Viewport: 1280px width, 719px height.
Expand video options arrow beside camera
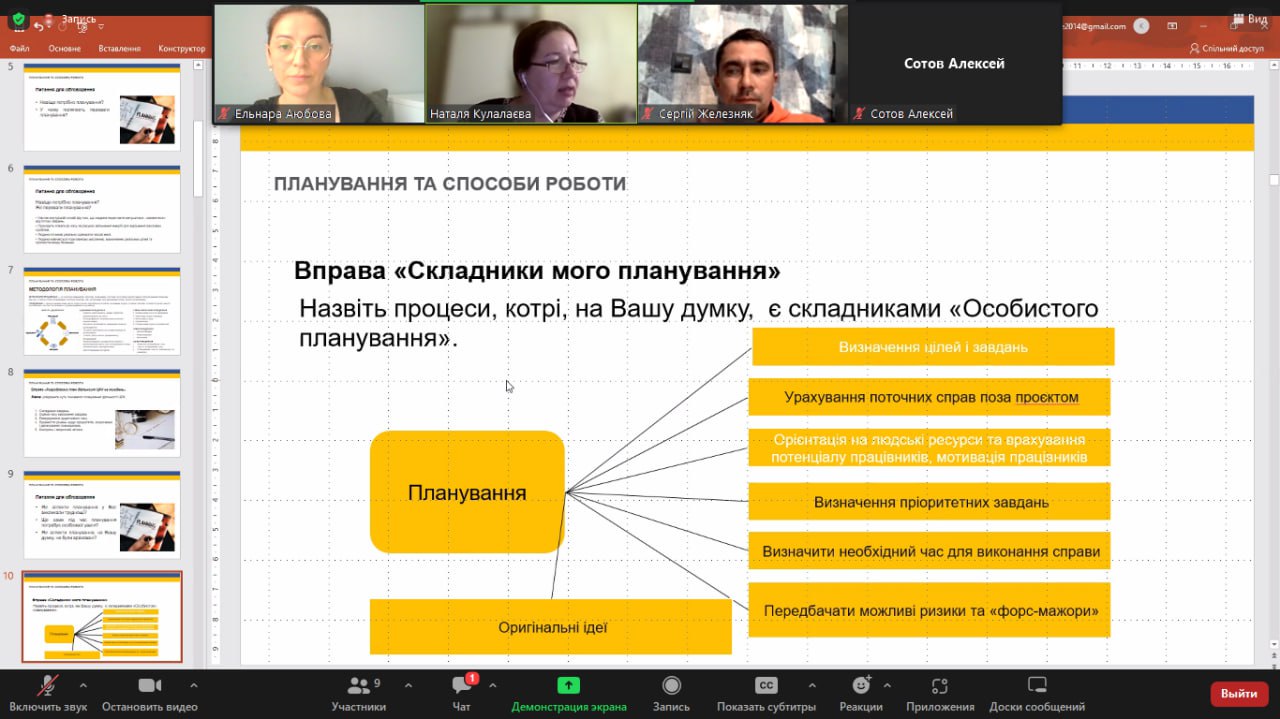[x=194, y=686]
